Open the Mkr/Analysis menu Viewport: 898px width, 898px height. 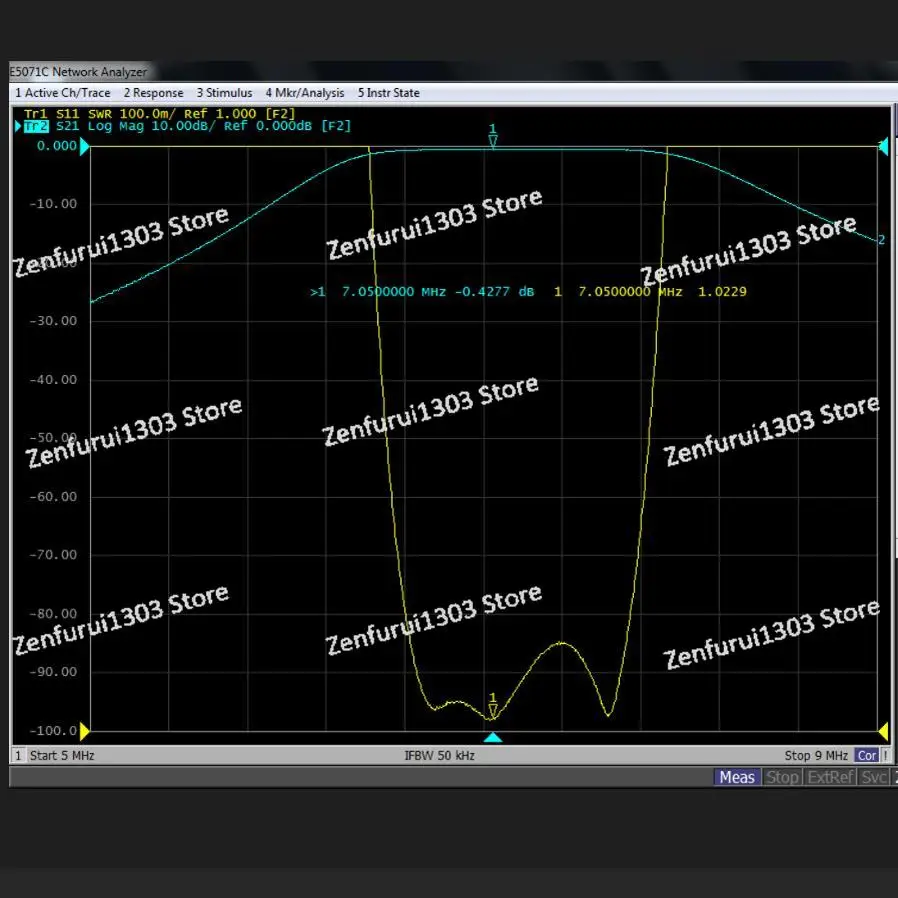304,93
